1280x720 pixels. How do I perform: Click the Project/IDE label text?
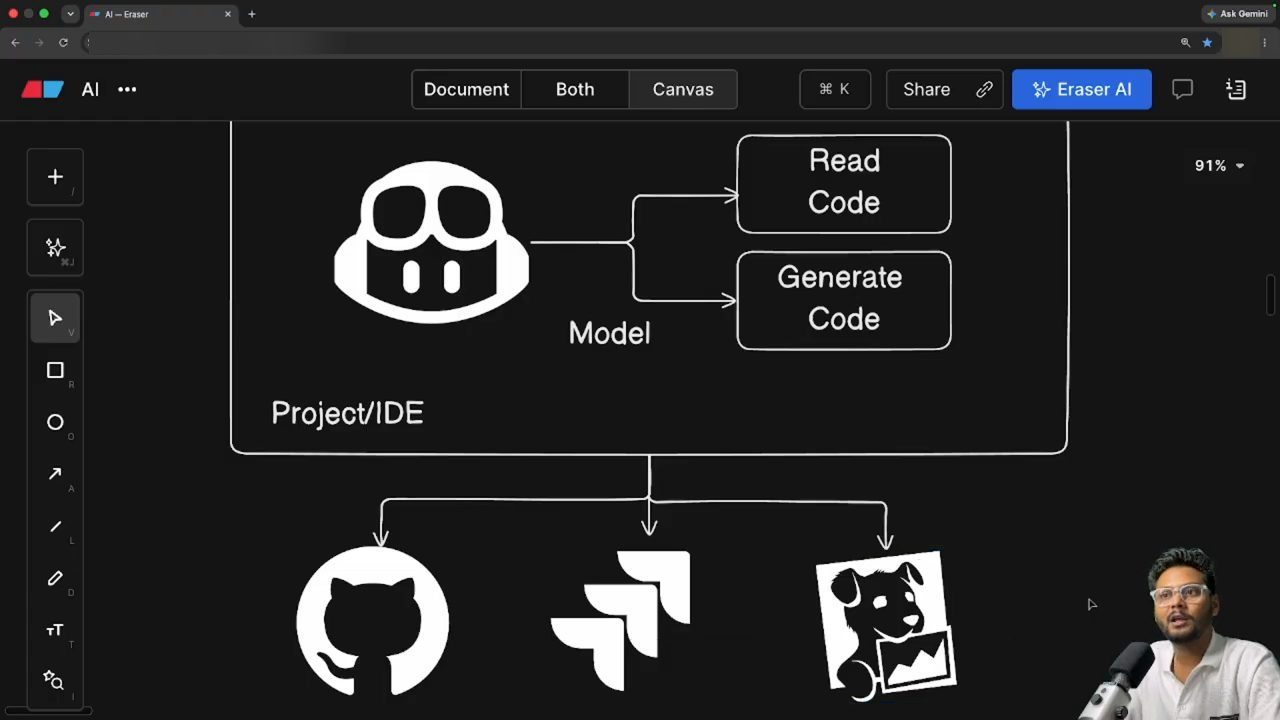coord(347,413)
